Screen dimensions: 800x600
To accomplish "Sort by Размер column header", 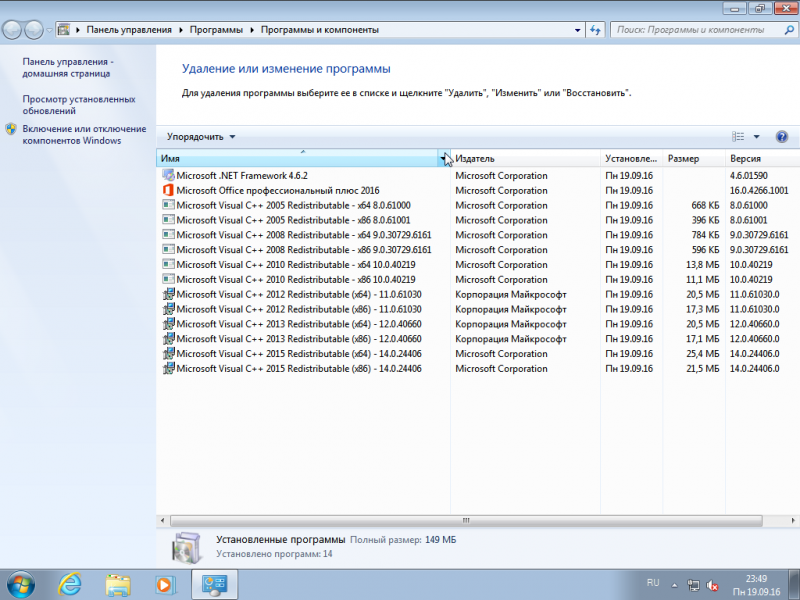I will [694, 159].
